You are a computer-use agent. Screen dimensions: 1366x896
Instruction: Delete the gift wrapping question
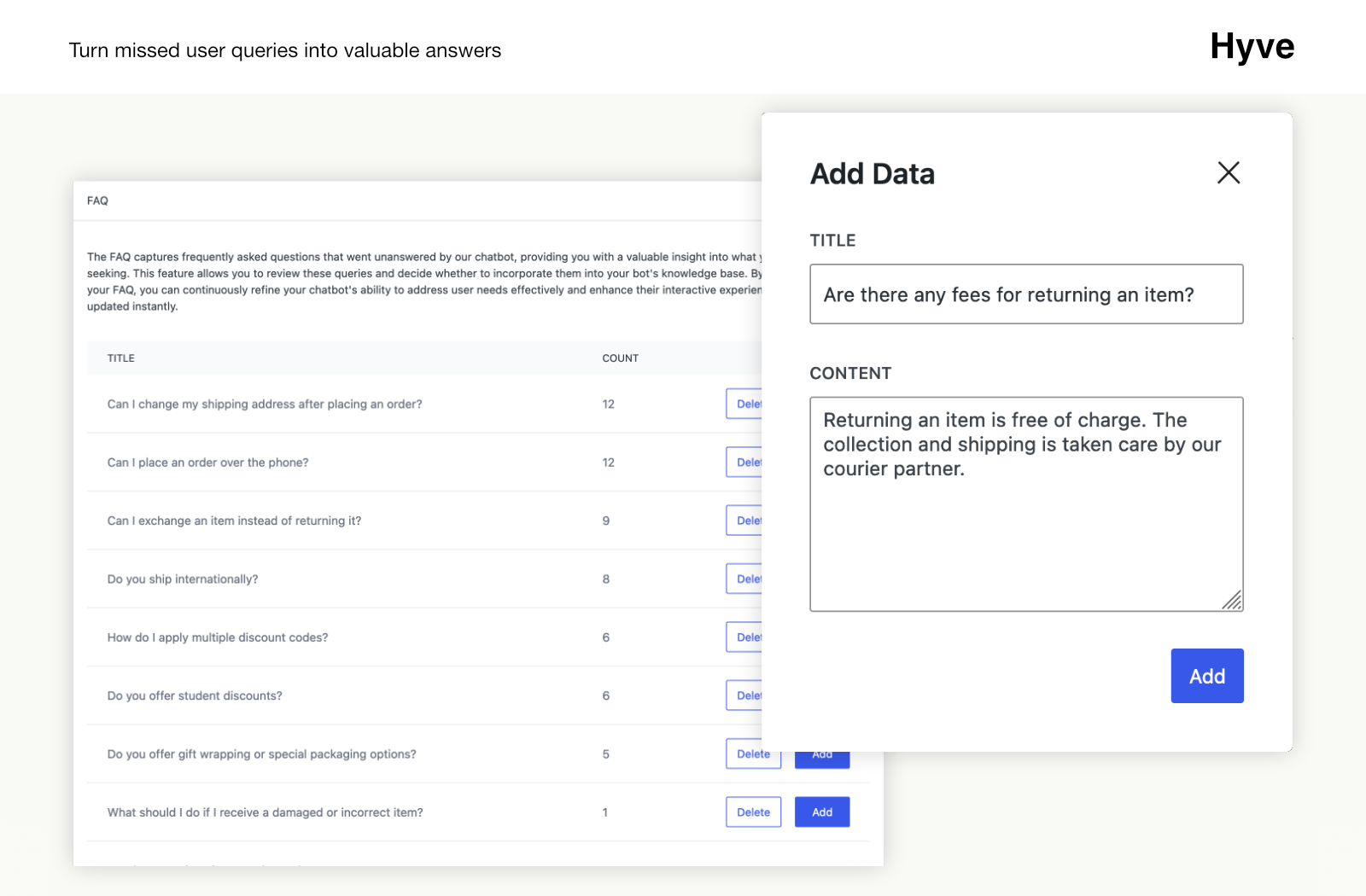752,754
